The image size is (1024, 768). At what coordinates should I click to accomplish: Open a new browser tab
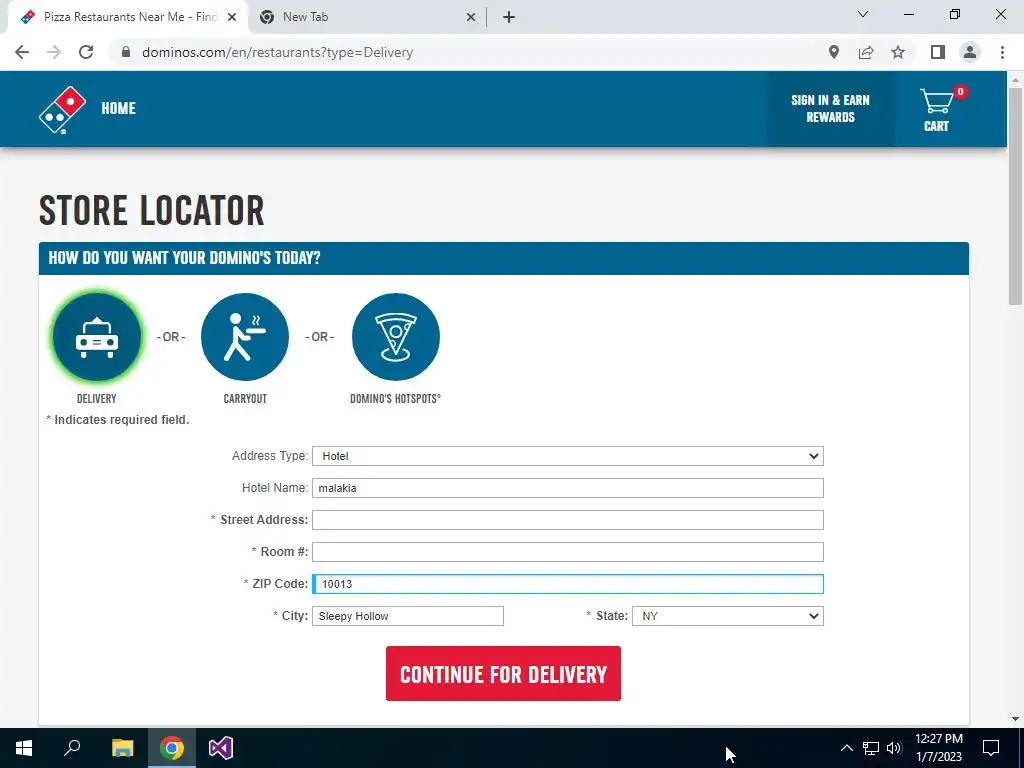509,17
